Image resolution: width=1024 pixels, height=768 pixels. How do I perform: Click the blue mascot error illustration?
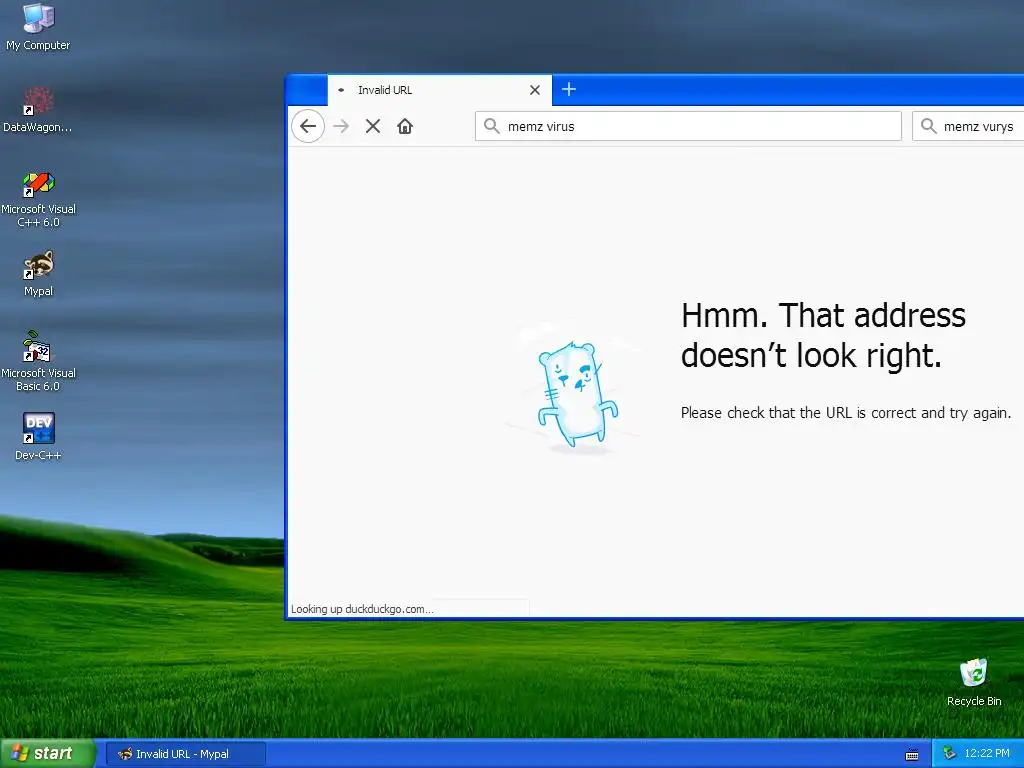pyautogui.click(x=577, y=394)
